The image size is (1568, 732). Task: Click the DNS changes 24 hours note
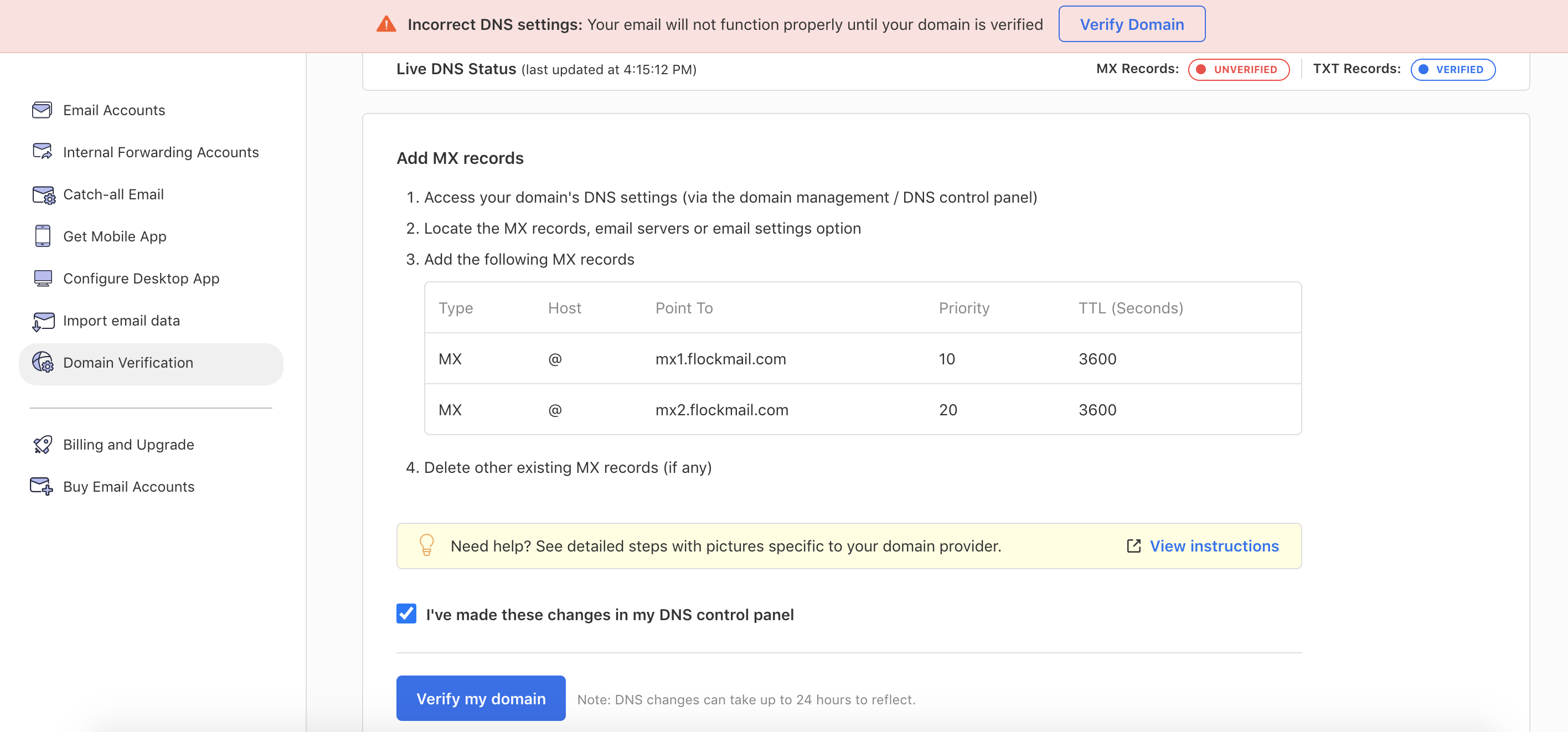point(746,700)
